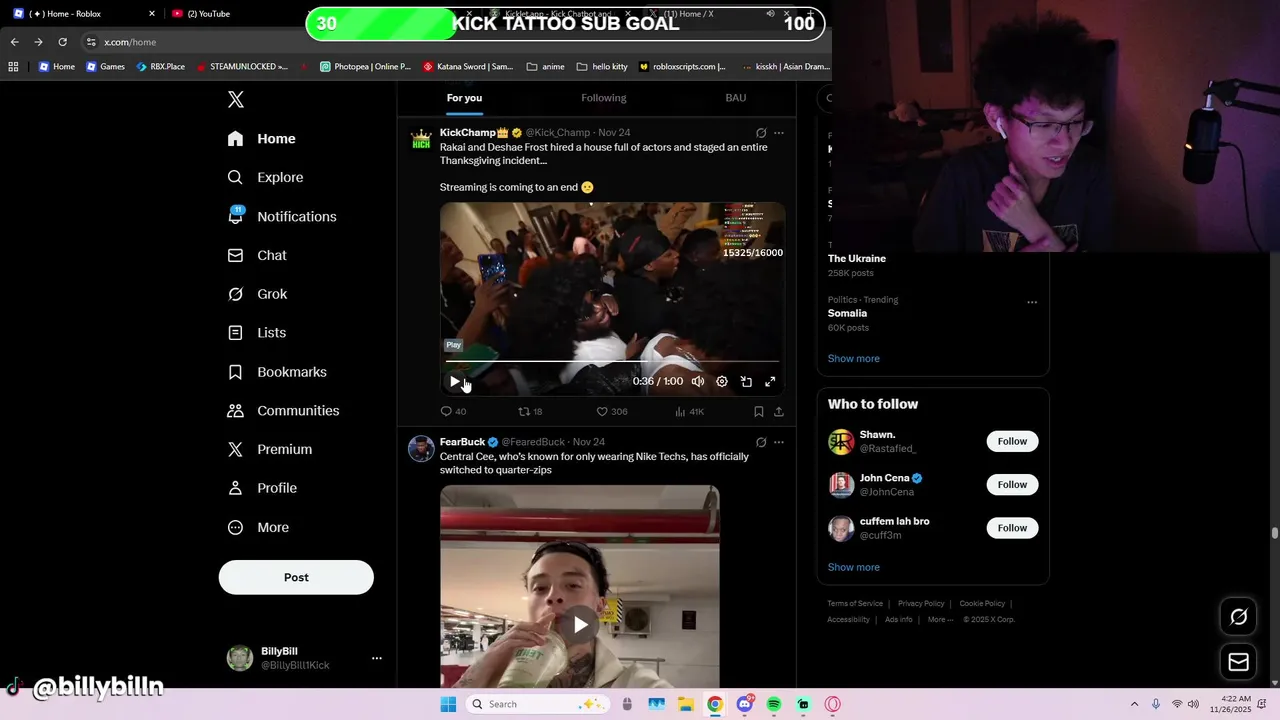Mute the KickChamp video volume
The image size is (1280, 720).
pos(698,381)
